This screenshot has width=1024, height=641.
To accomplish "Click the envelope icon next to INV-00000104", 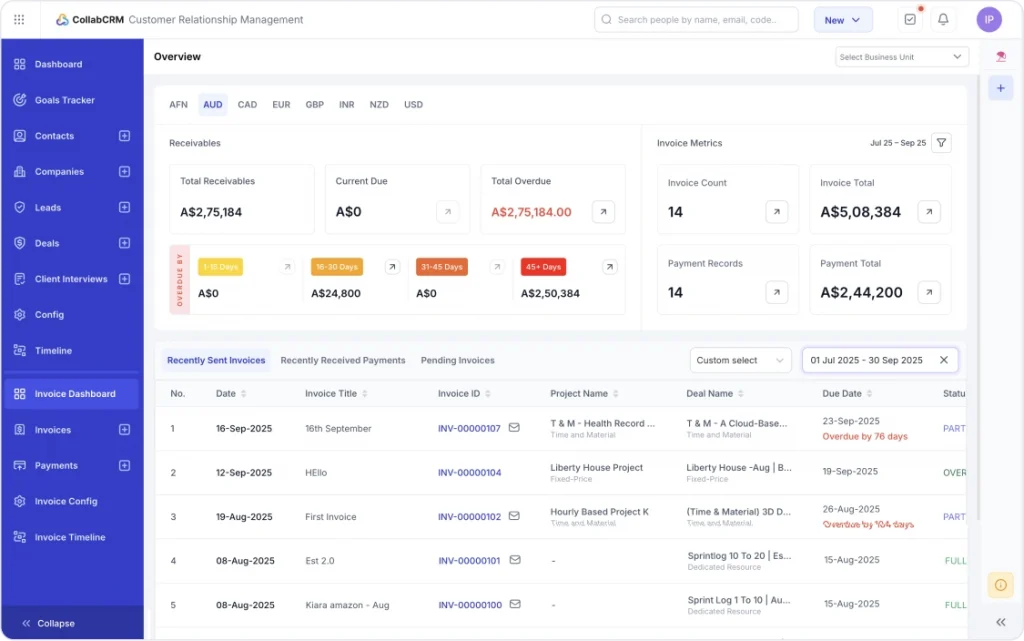I will click(x=514, y=472).
